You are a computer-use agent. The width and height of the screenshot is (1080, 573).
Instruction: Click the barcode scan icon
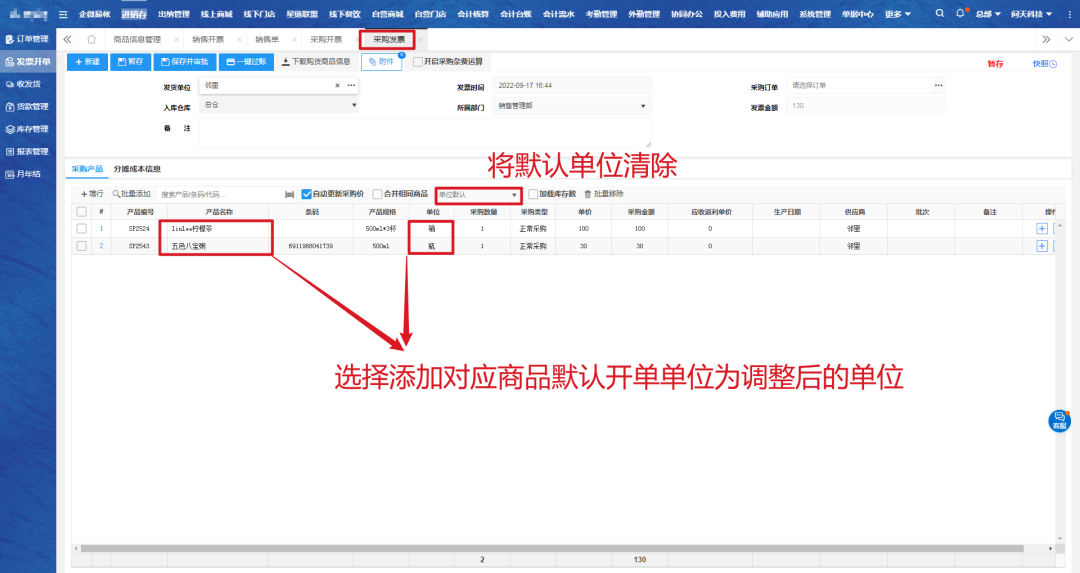point(290,194)
